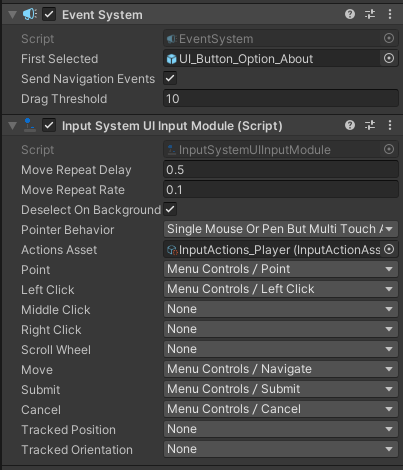Uncheck Send Navigation Events

pyautogui.click(x=170, y=79)
